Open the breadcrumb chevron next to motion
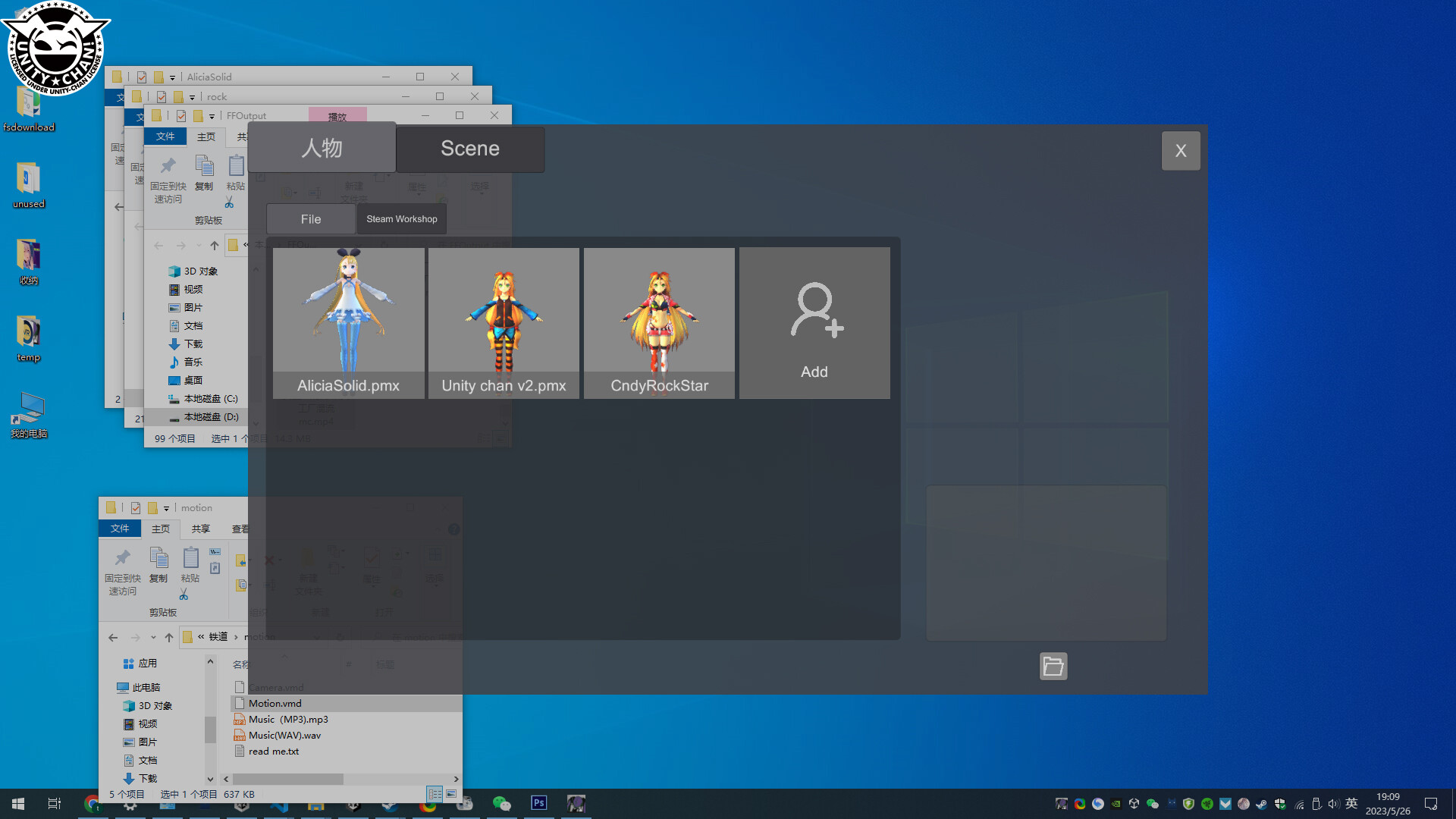This screenshot has width=1456, height=819. click(x=237, y=637)
